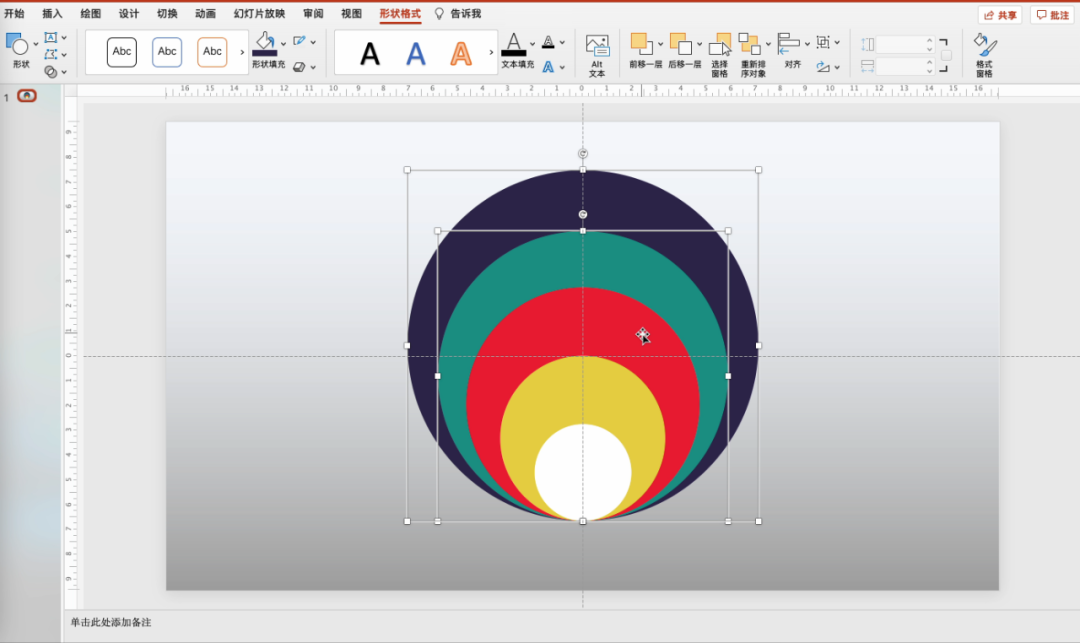
Task: Open the 审阅 (Review) tab
Action: click(x=313, y=14)
